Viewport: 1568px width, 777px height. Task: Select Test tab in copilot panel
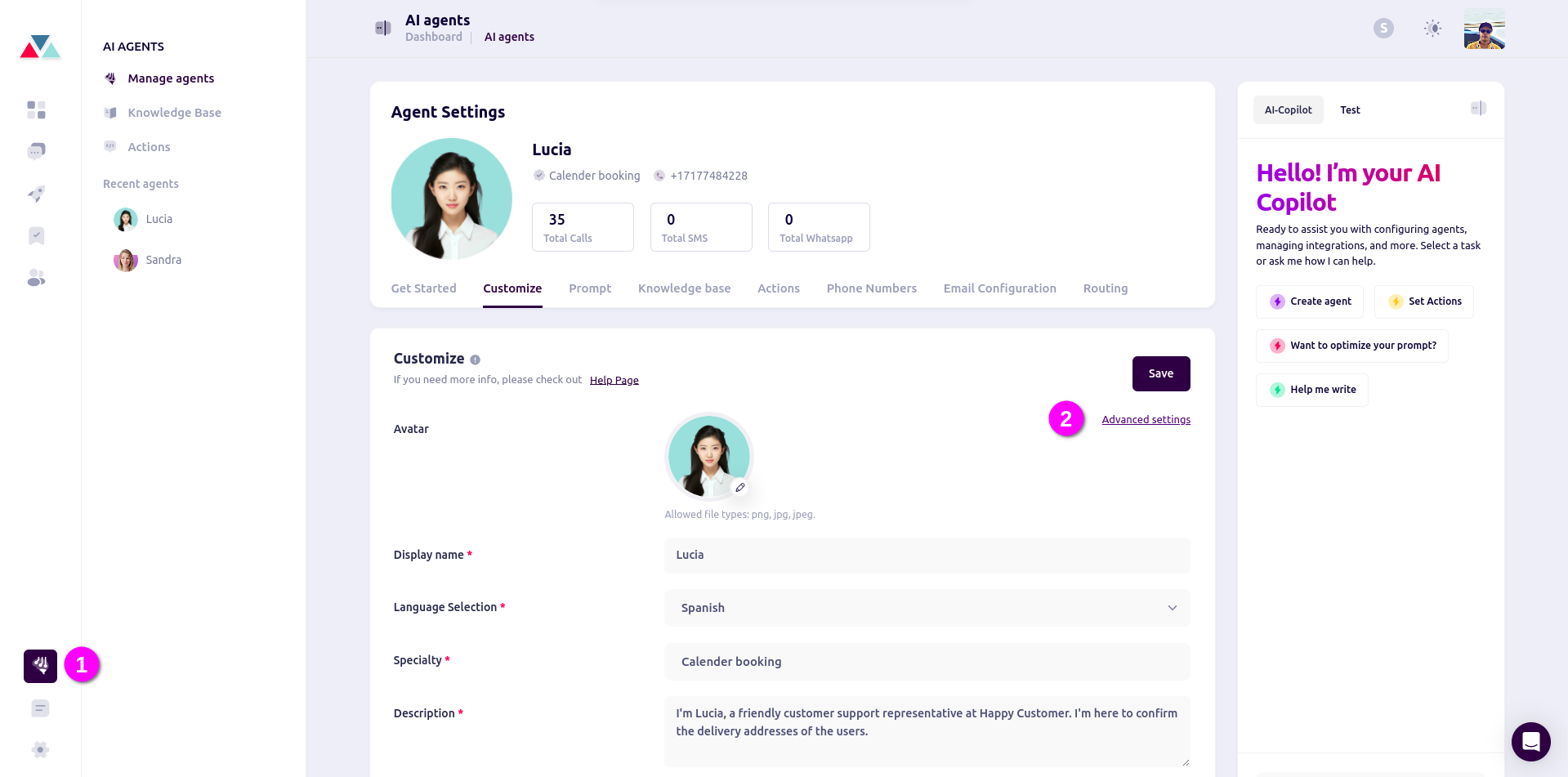click(1350, 109)
